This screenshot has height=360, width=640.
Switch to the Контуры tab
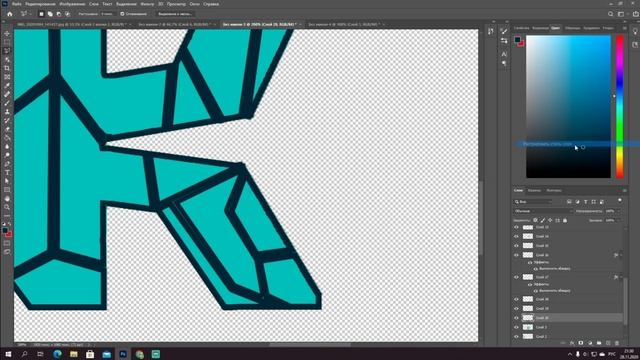coord(554,191)
